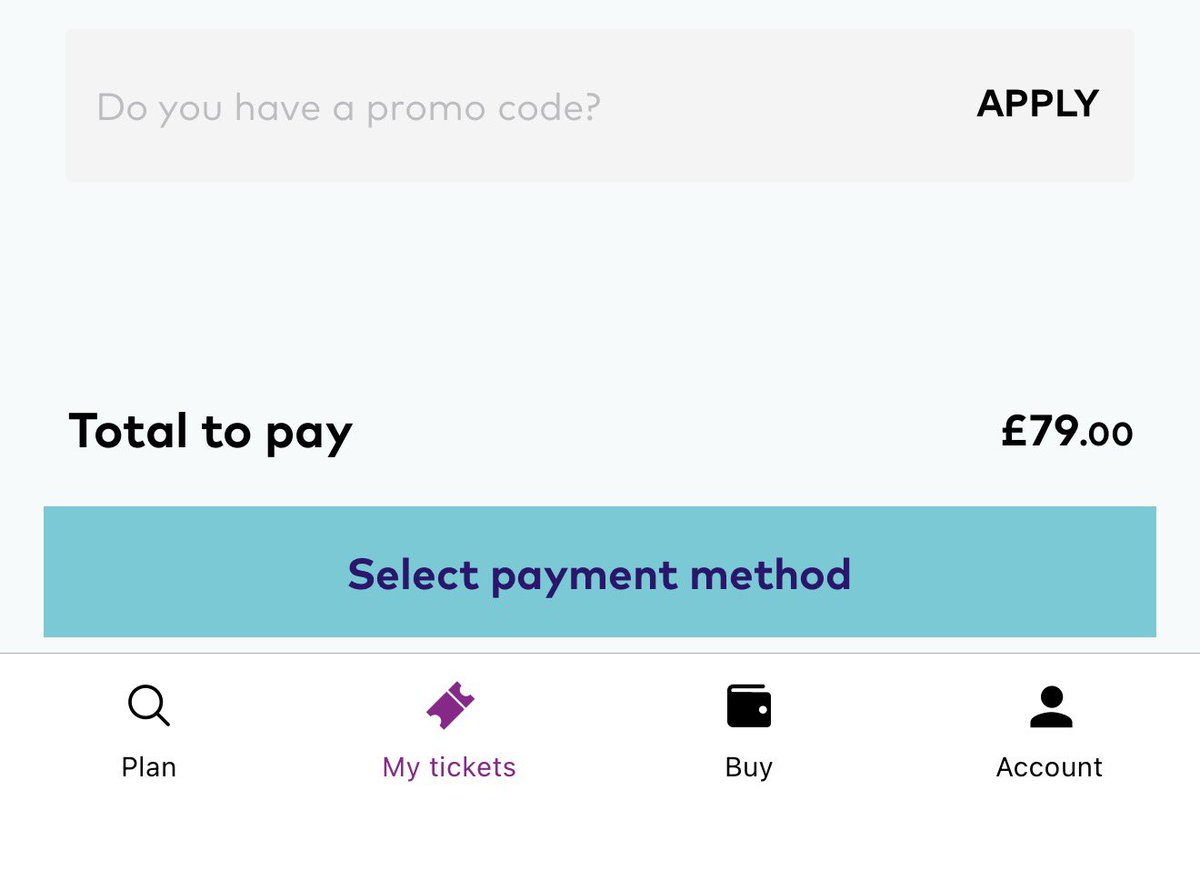Click the pound sign in the total
The width and height of the screenshot is (1200, 880).
pyautogui.click(x=1014, y=432)
